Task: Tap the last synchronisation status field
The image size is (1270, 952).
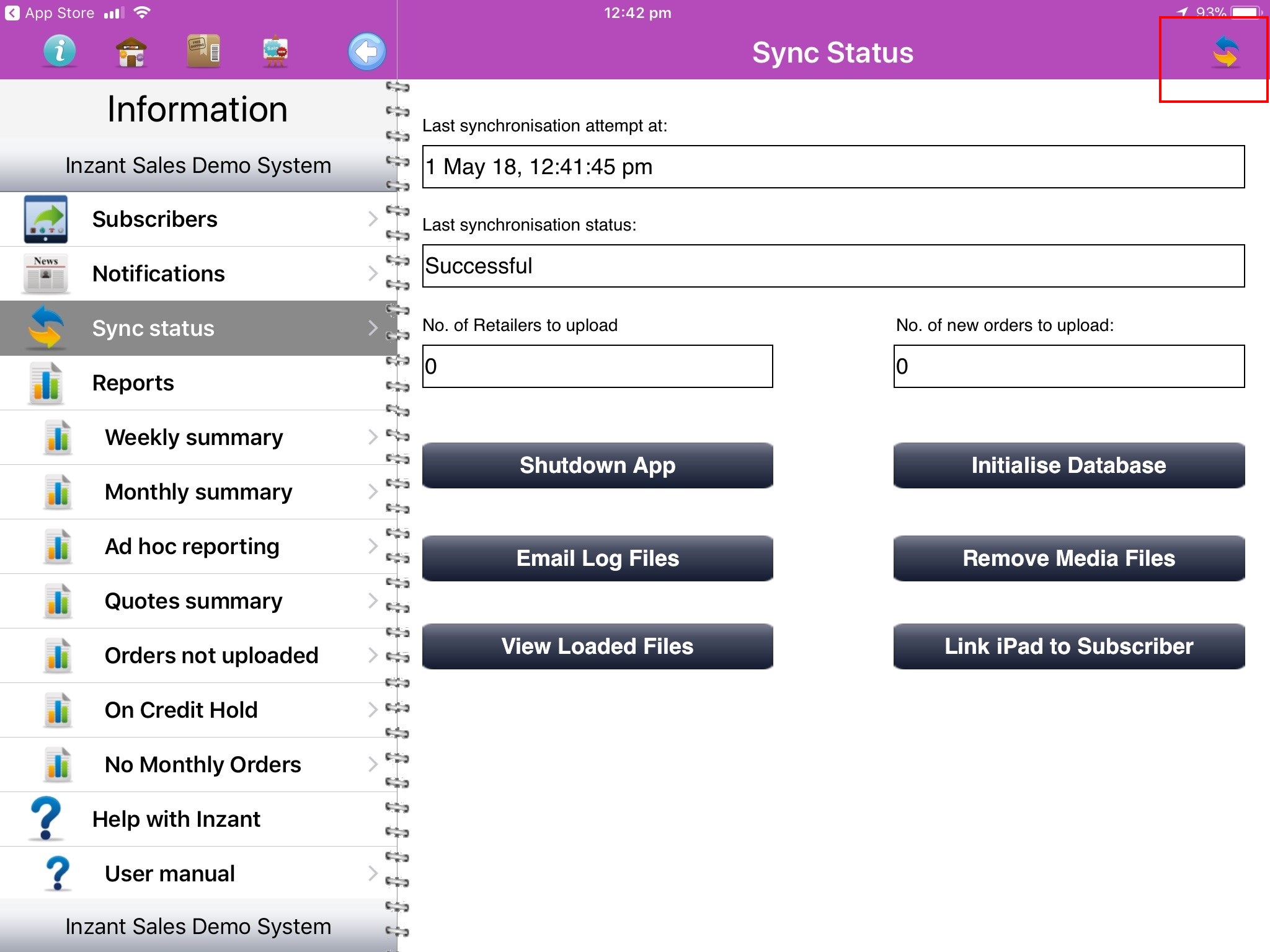Action: coord(833,266)
